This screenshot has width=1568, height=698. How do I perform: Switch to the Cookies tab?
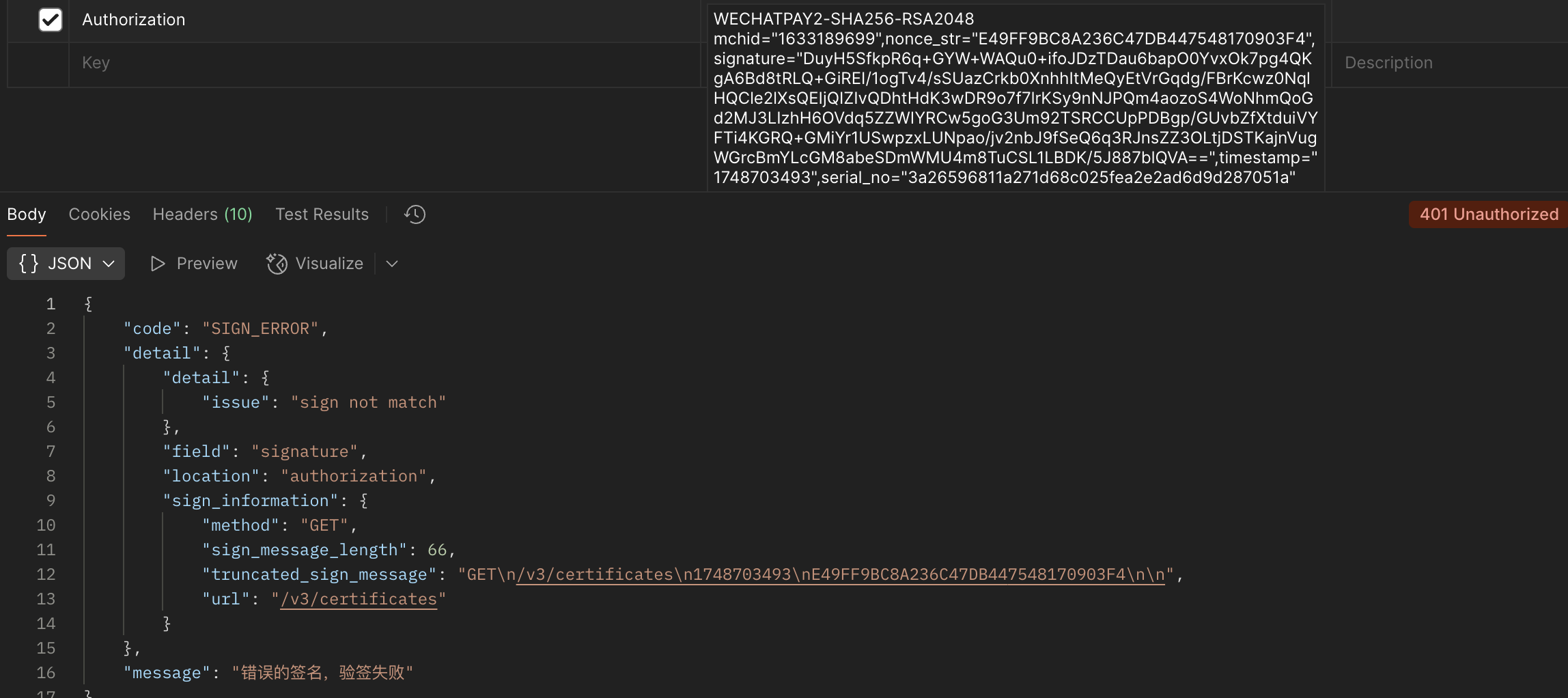[99, 214]
